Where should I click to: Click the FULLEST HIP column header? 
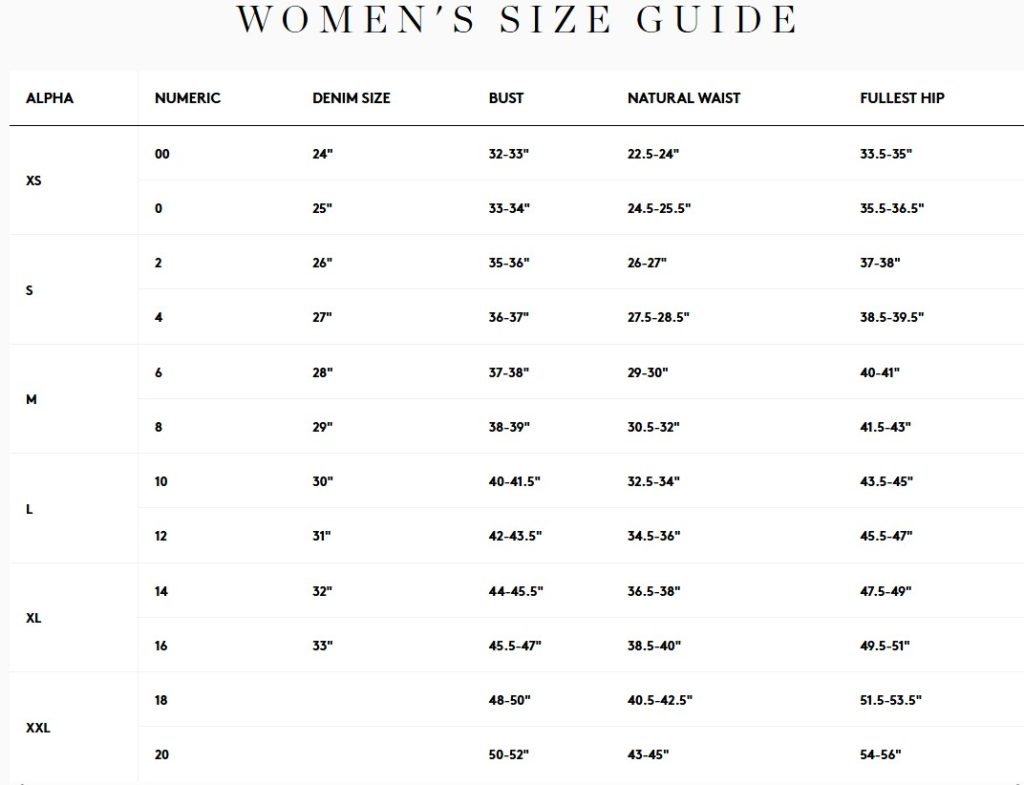click(902, 98)
